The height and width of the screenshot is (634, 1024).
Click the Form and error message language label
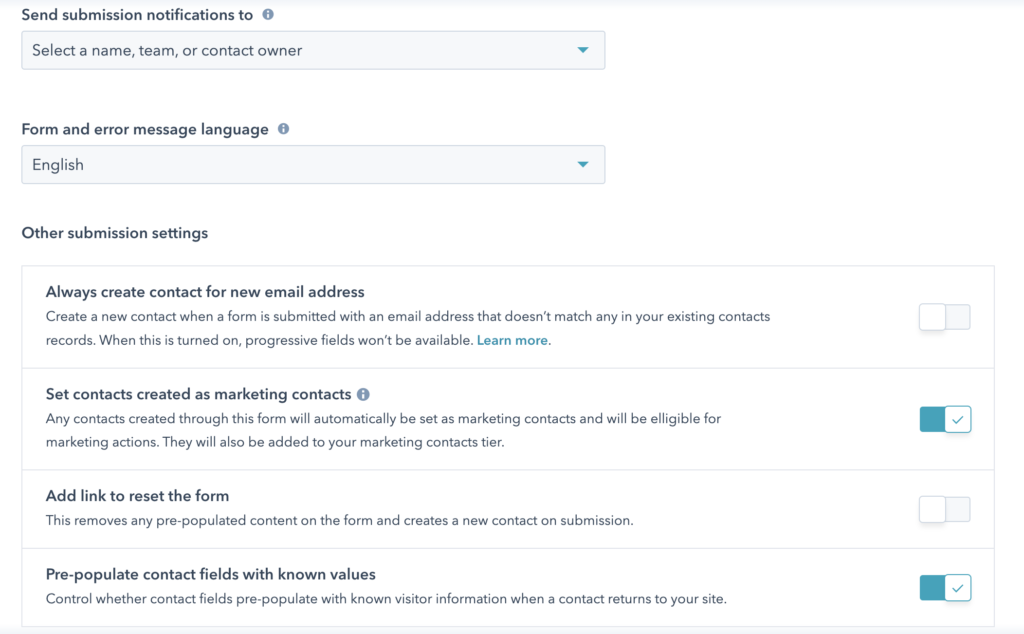coord(145,129)
